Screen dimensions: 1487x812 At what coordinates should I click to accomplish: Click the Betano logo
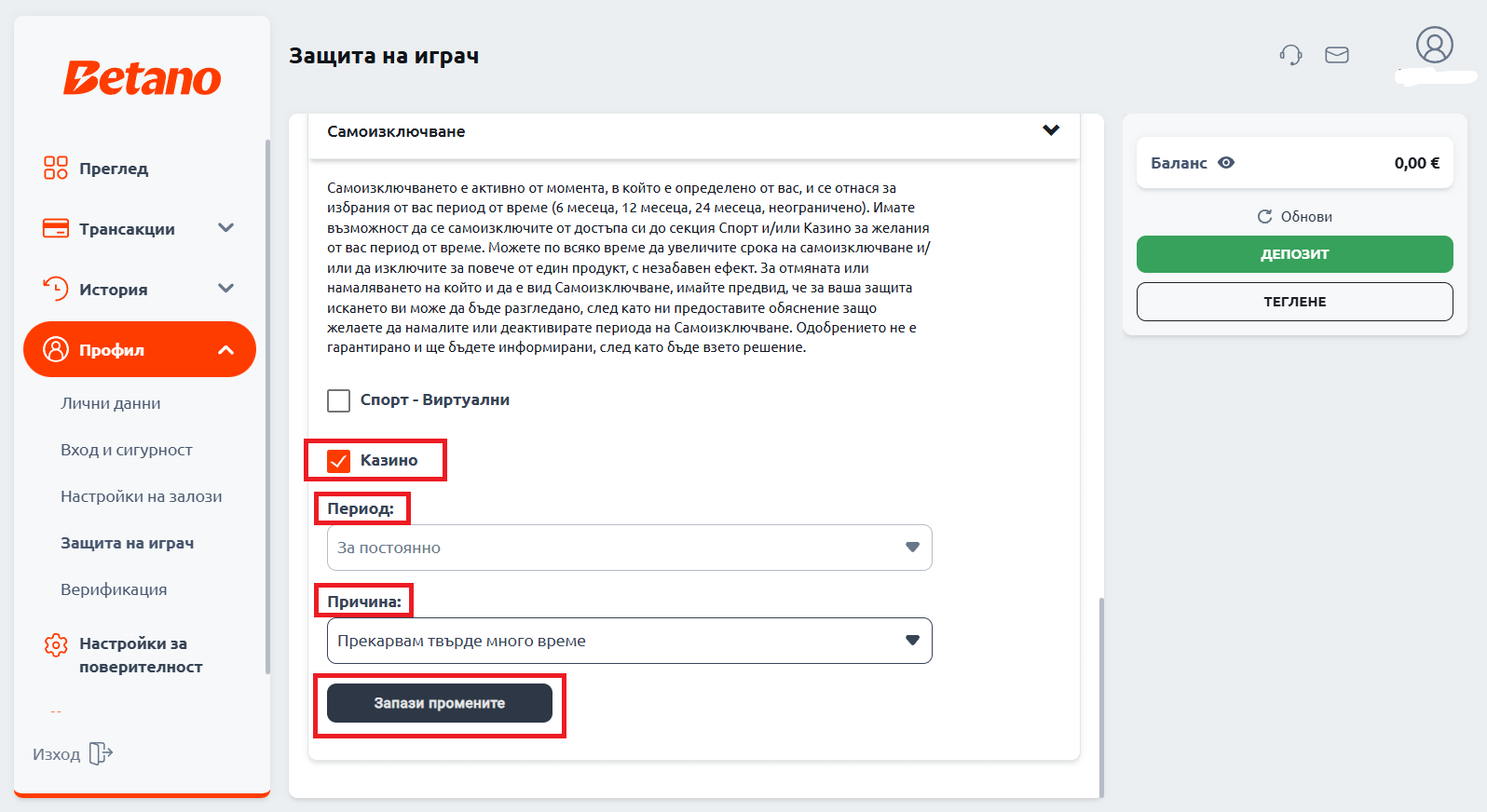tap(142, 78)
